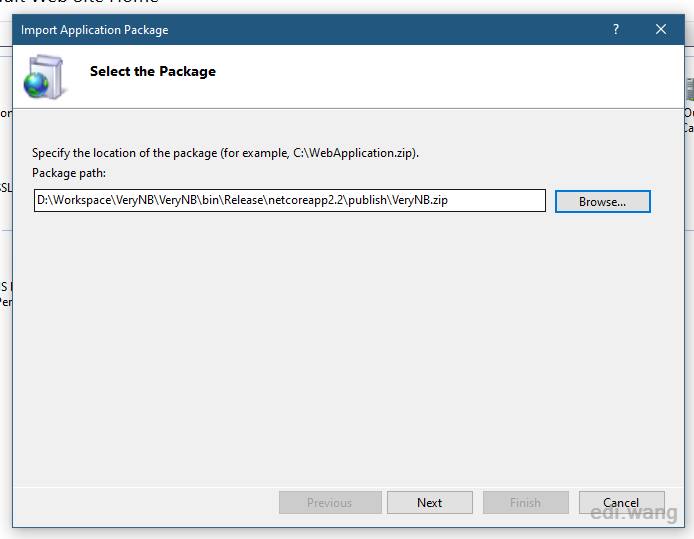Screen dimensions: 694x539
Task: Click the empty gray area below path field
Action: [348, 345]
